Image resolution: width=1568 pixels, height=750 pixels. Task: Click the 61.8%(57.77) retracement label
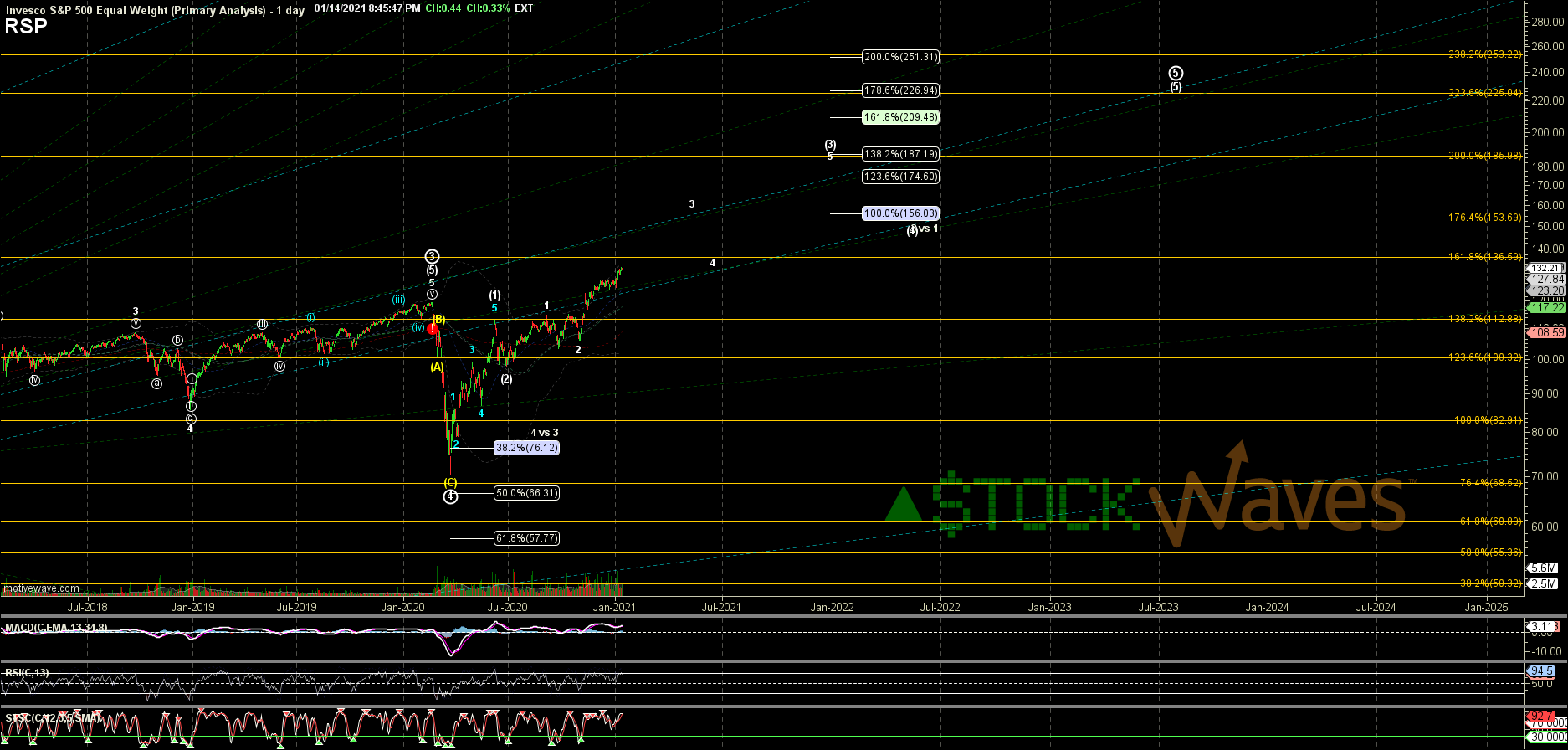point(526,538)
